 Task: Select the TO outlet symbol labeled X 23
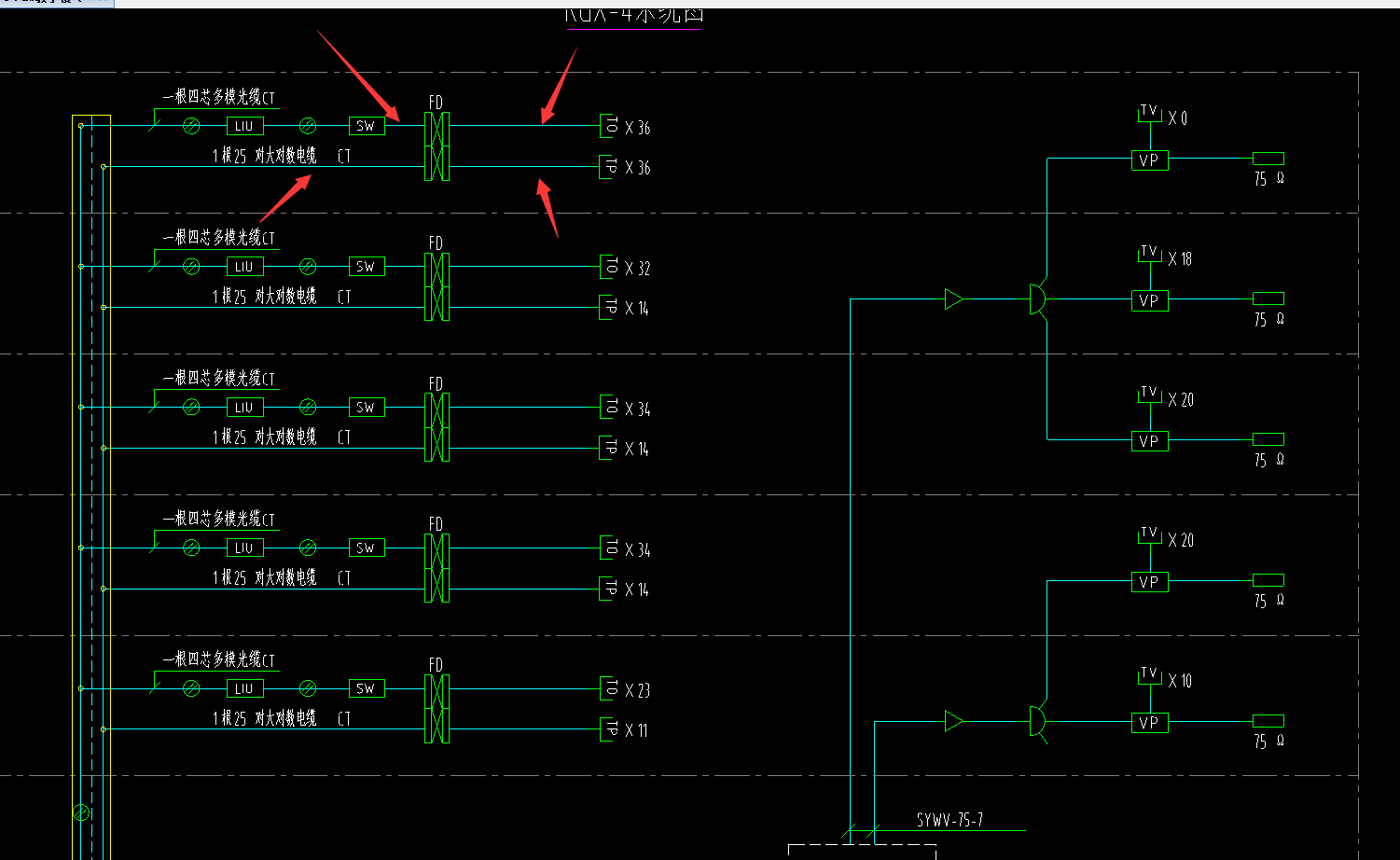[608, 688]
